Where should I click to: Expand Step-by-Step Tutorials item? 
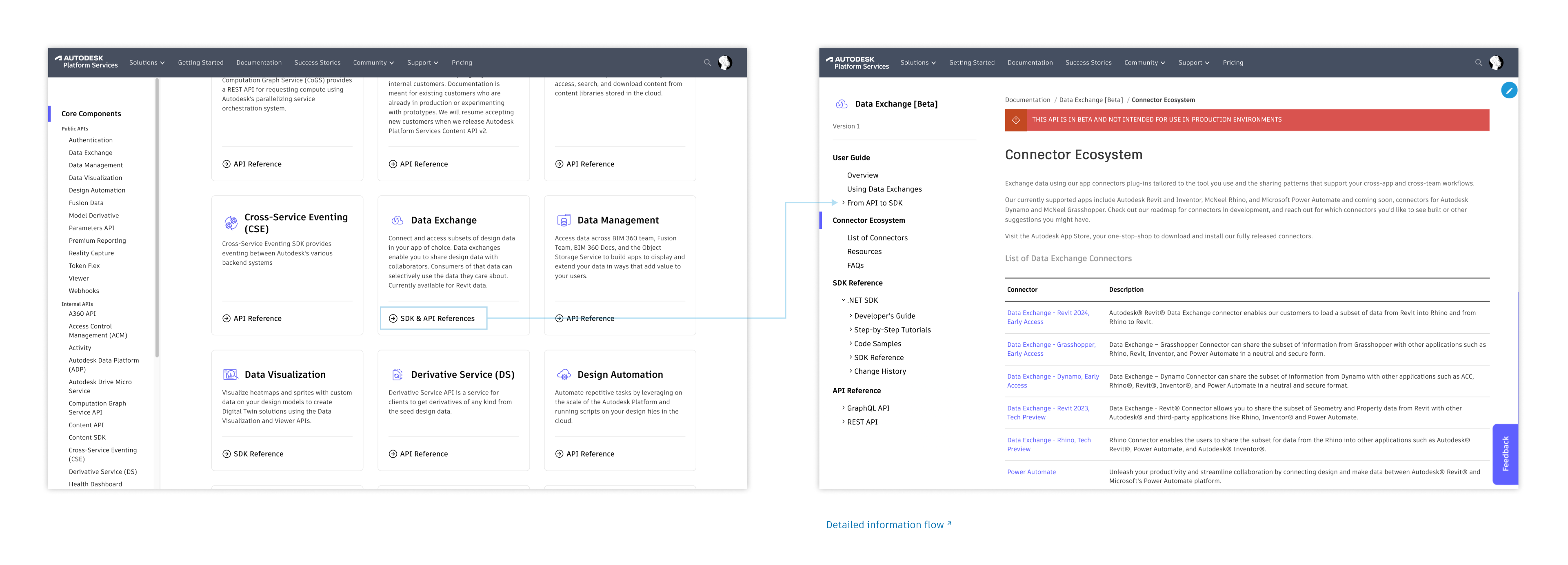[x=851, y=330]
